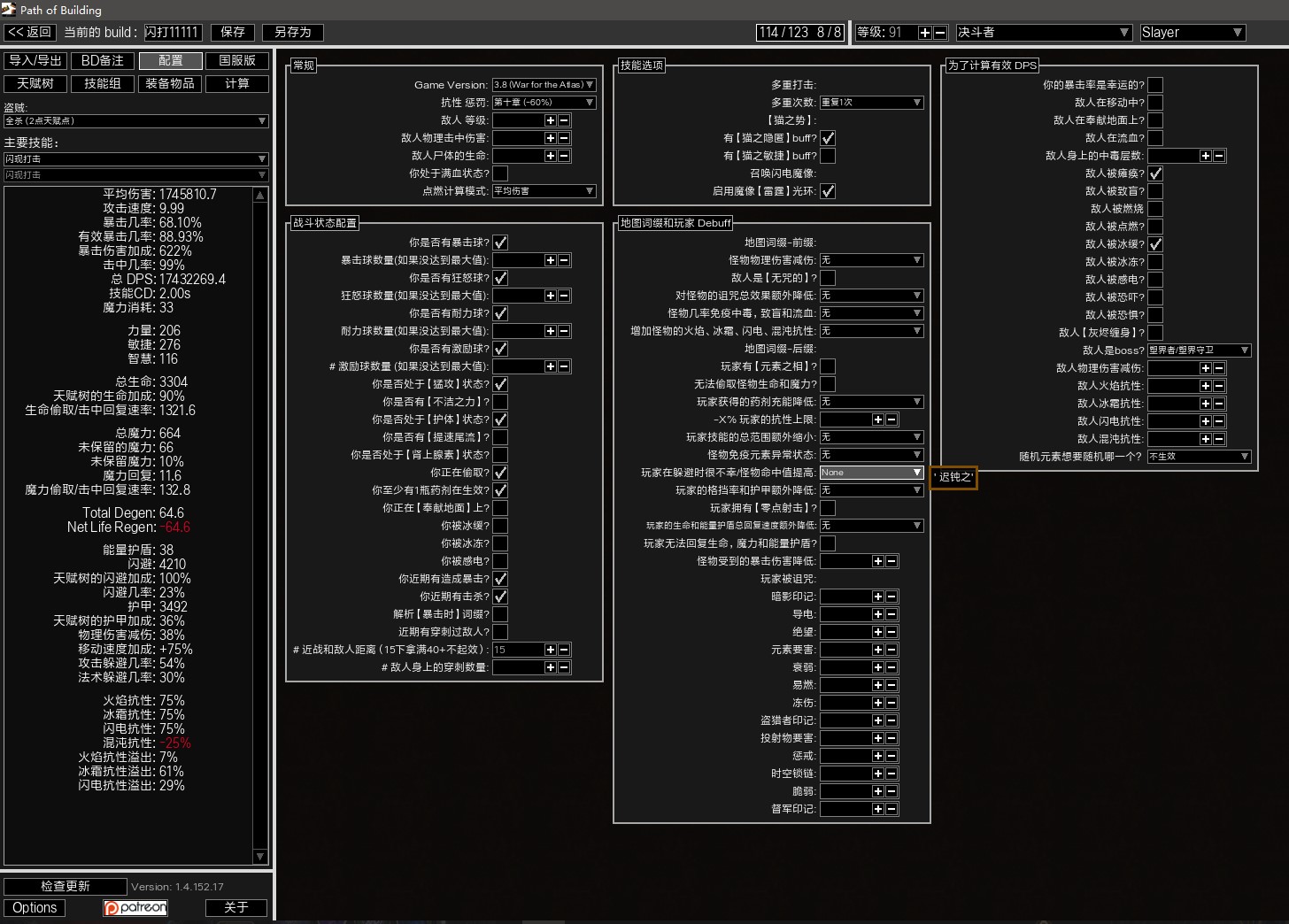
Task: Click minus icon next to 等级 91
Action: point(940,33)
